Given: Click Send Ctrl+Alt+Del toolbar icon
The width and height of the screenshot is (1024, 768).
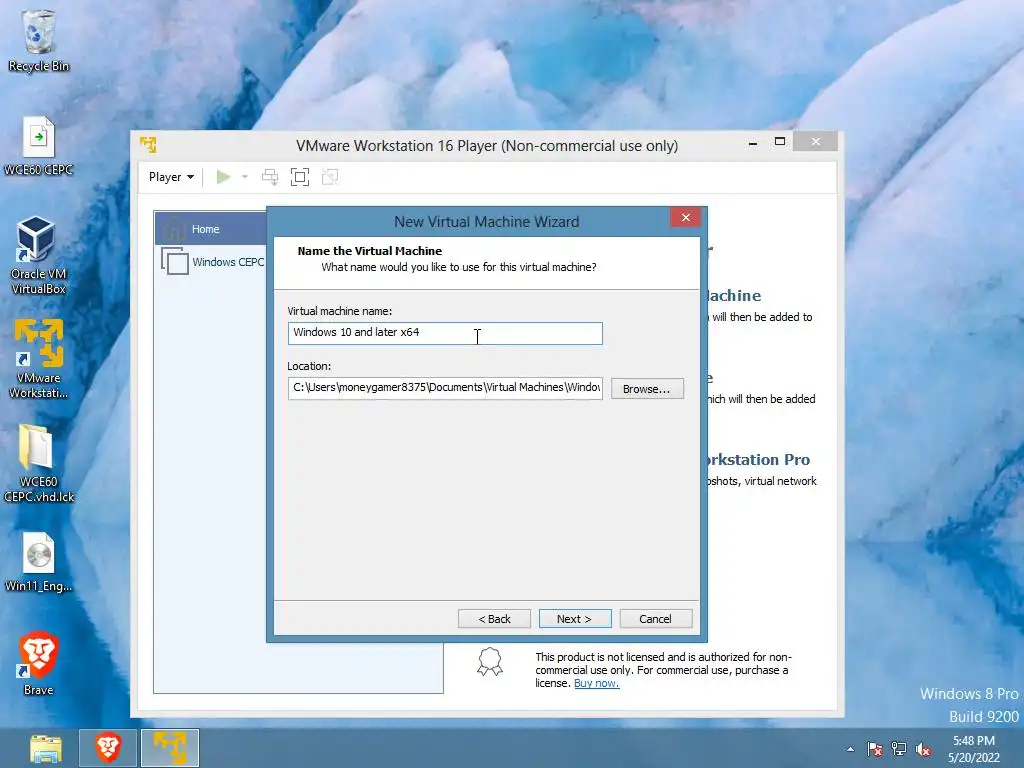Looking at the screenshot, I should point(270,177).
